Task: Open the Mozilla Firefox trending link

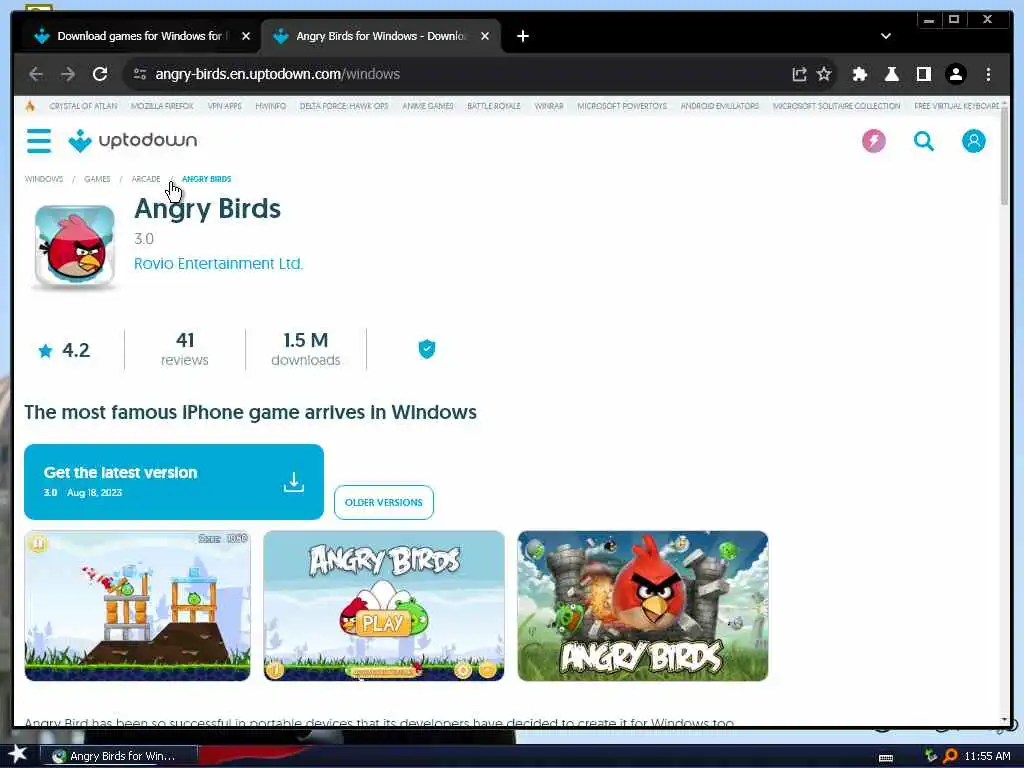Action: pyautogui.click(x=162, y=106)
